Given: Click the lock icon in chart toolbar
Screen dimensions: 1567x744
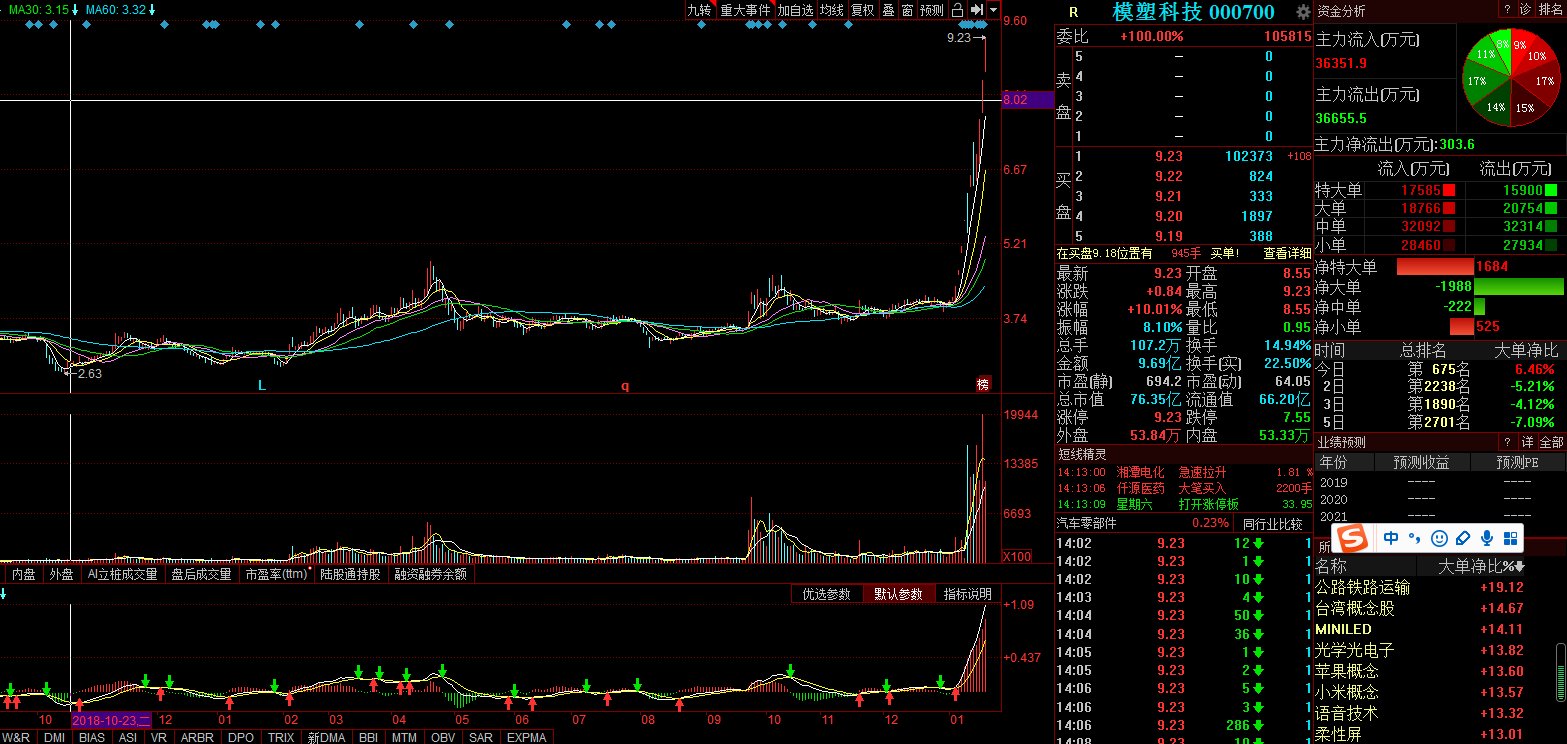Looking at the screenshot, I should (957, 10).
